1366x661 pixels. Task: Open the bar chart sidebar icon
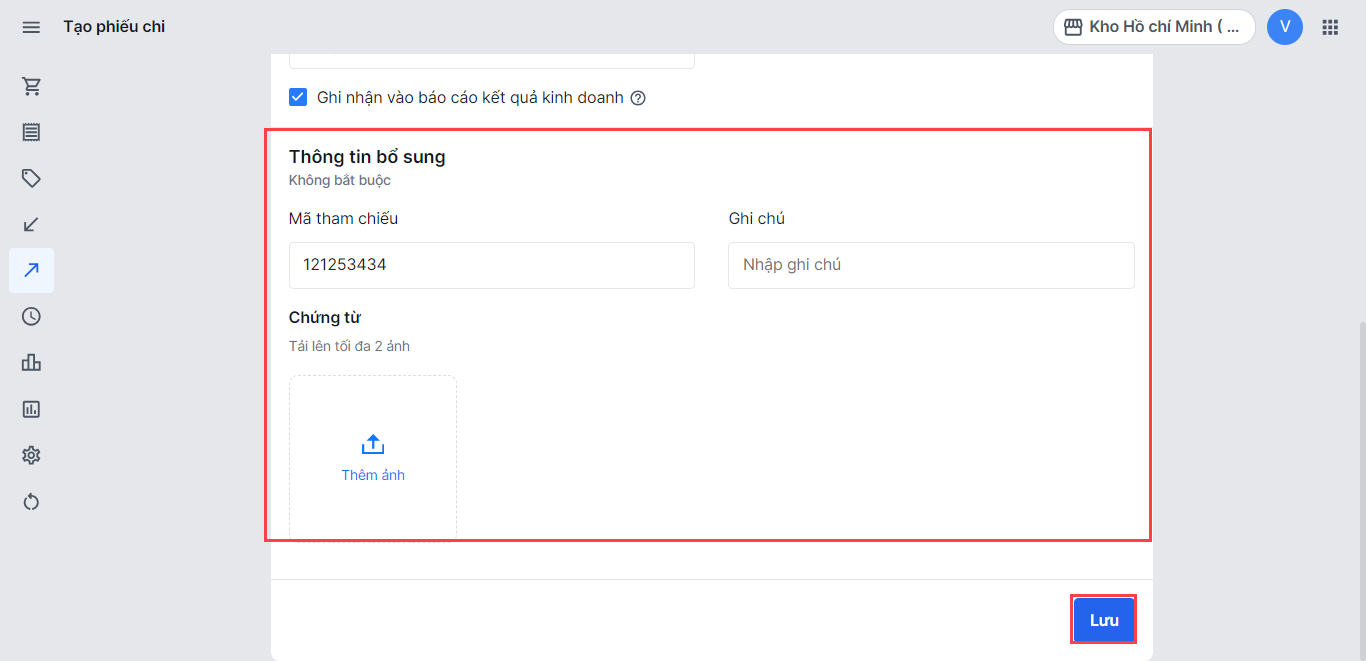pyautogui.click(x=31, y=362)
